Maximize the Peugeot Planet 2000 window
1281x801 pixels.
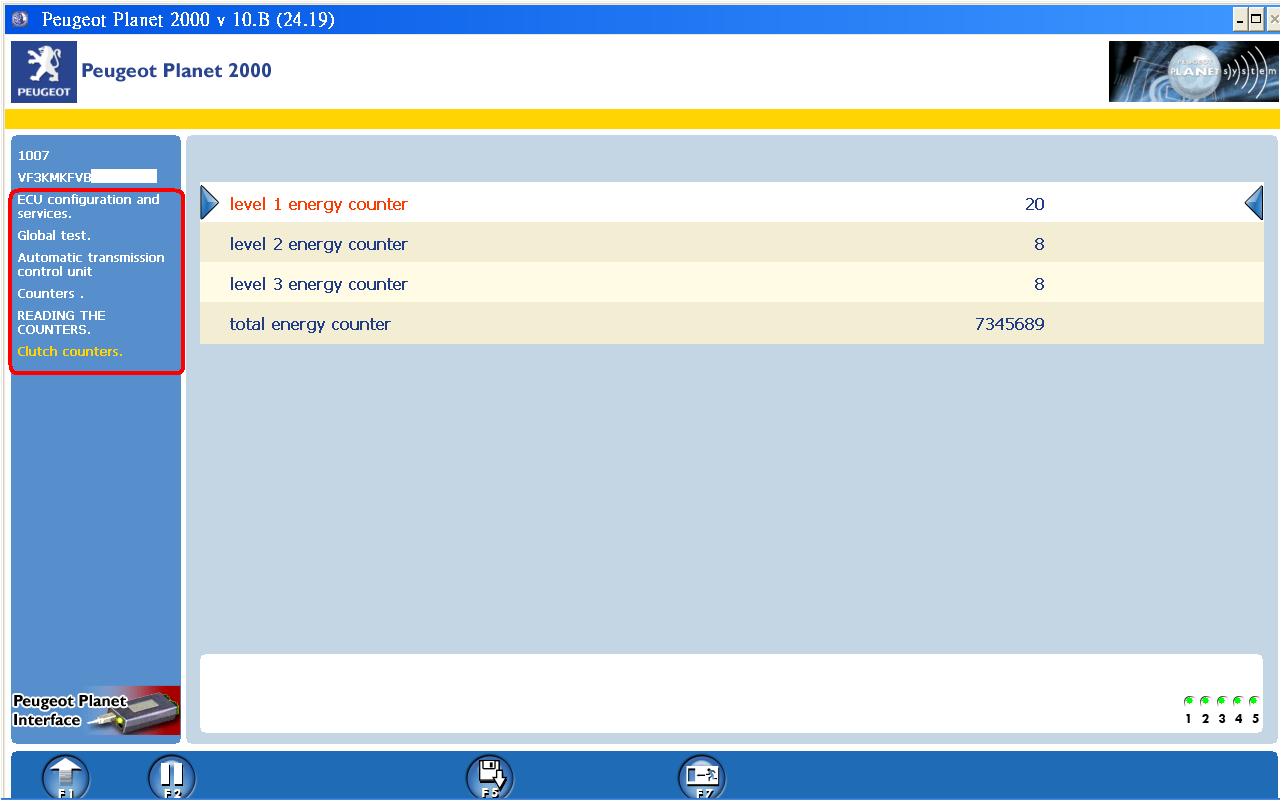[1257, 19]
